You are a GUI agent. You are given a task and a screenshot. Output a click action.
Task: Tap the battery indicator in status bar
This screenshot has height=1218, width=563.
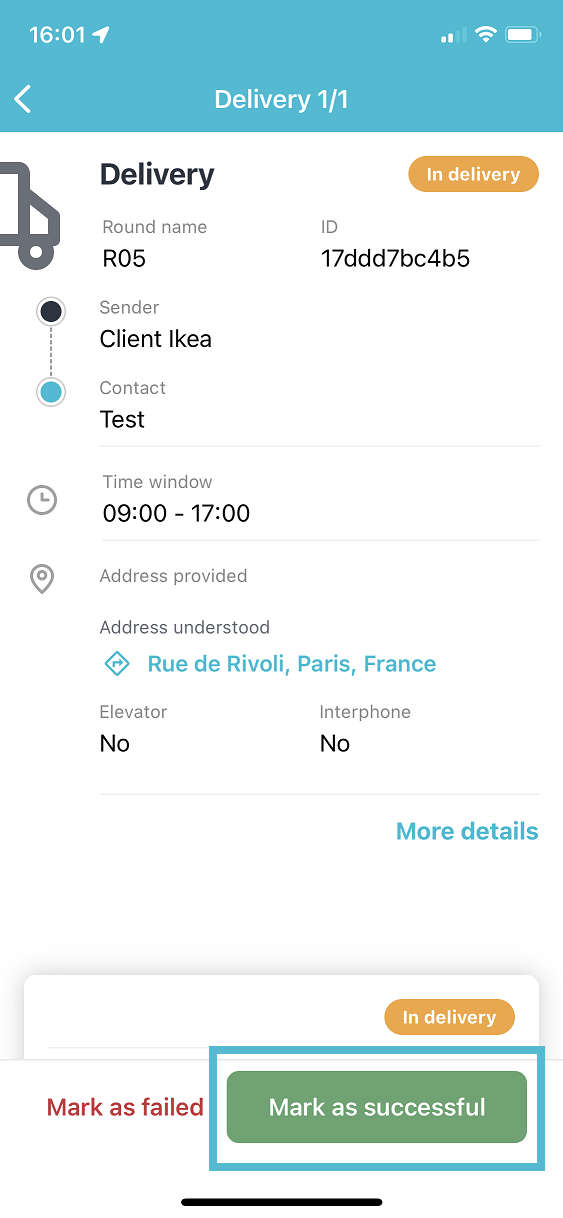pyautogui.click(x=524, y=35)
